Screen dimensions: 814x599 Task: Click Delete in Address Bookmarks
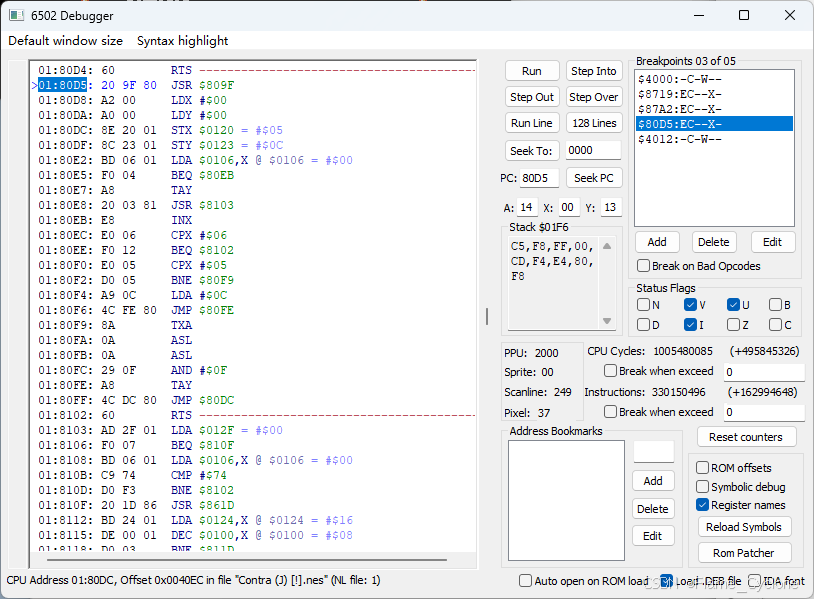click(x=653, y=509)
